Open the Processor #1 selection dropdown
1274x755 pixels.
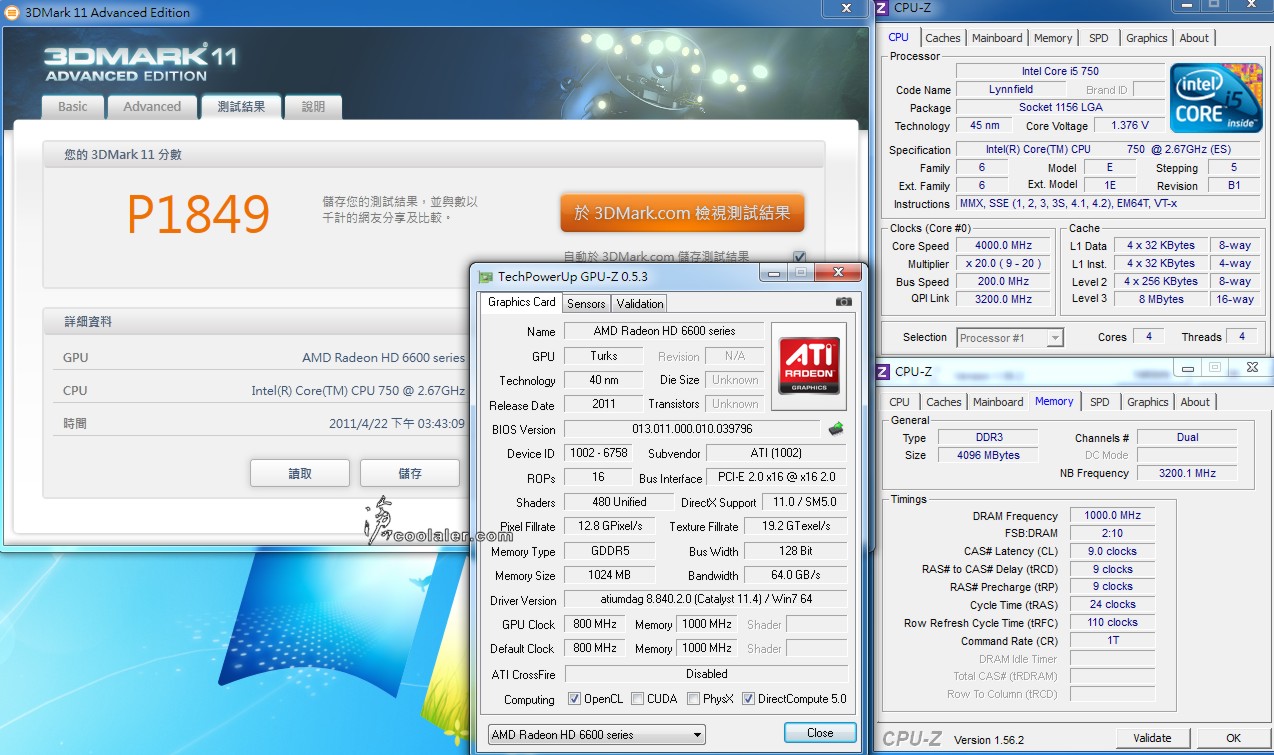click(1010, 338)
